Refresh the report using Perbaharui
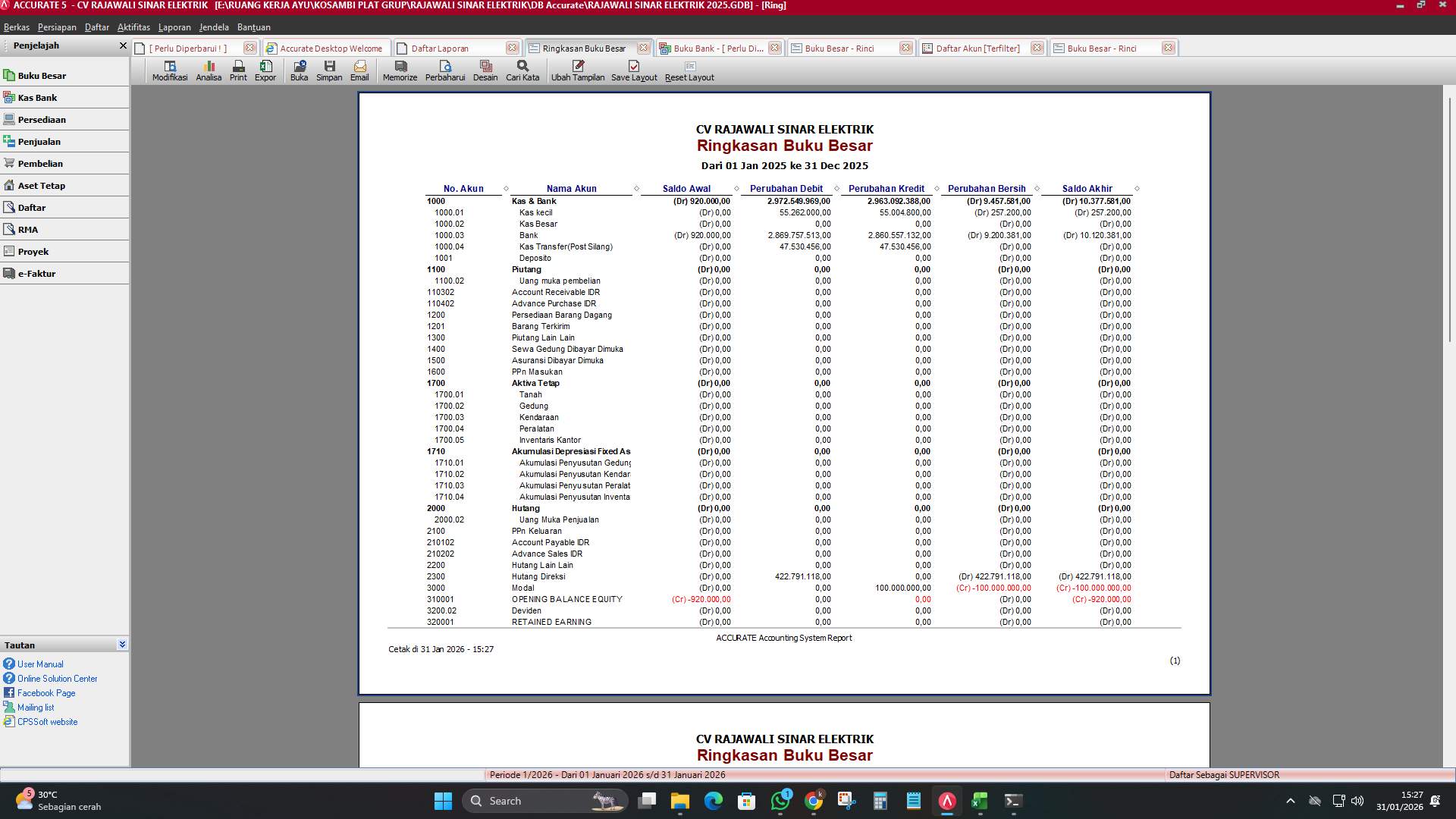1456x819 pixels. pyautogui.click(x=445, y=71)
